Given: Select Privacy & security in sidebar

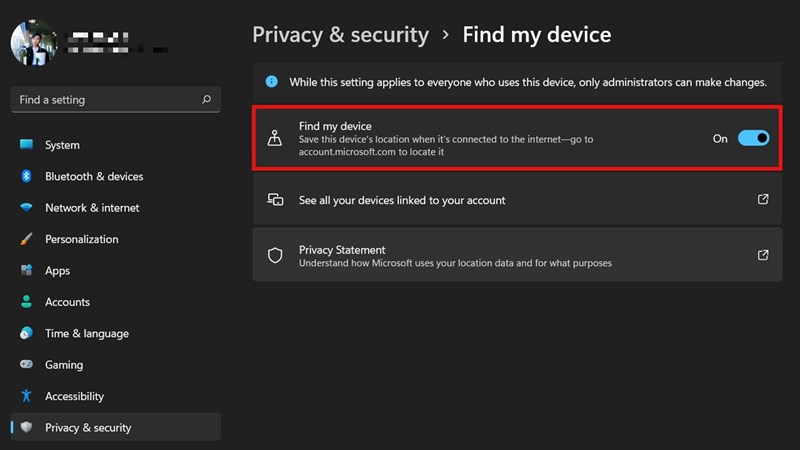Looking at the screenshot, I should [x=88, y=428].
